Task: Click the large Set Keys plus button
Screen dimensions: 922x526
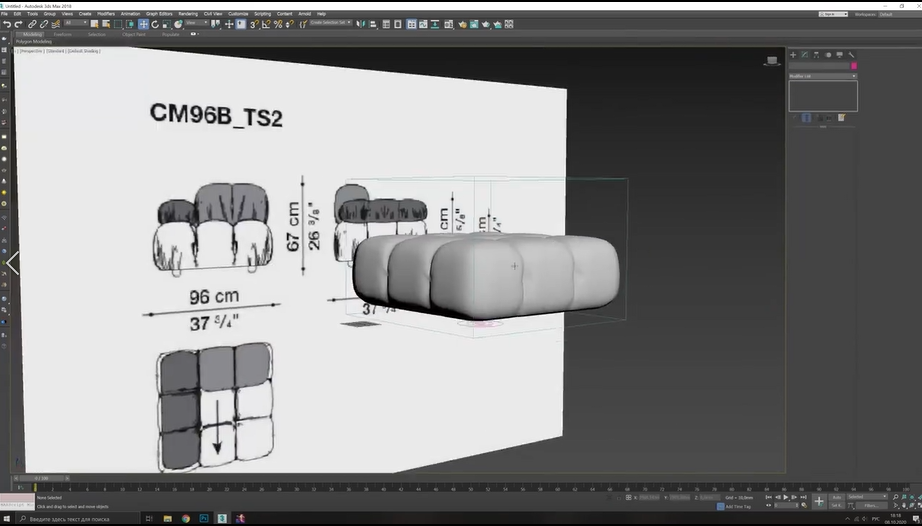Action: click(x=819, y=501)
